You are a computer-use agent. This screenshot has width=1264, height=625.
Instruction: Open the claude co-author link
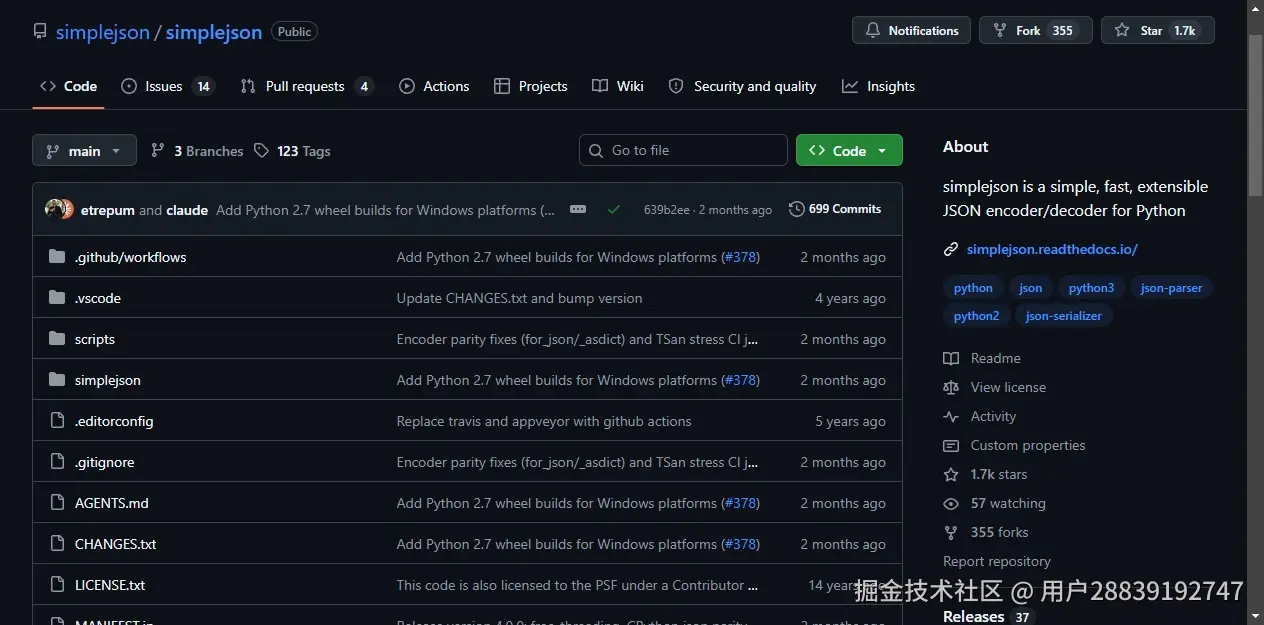tap(187, 210)
